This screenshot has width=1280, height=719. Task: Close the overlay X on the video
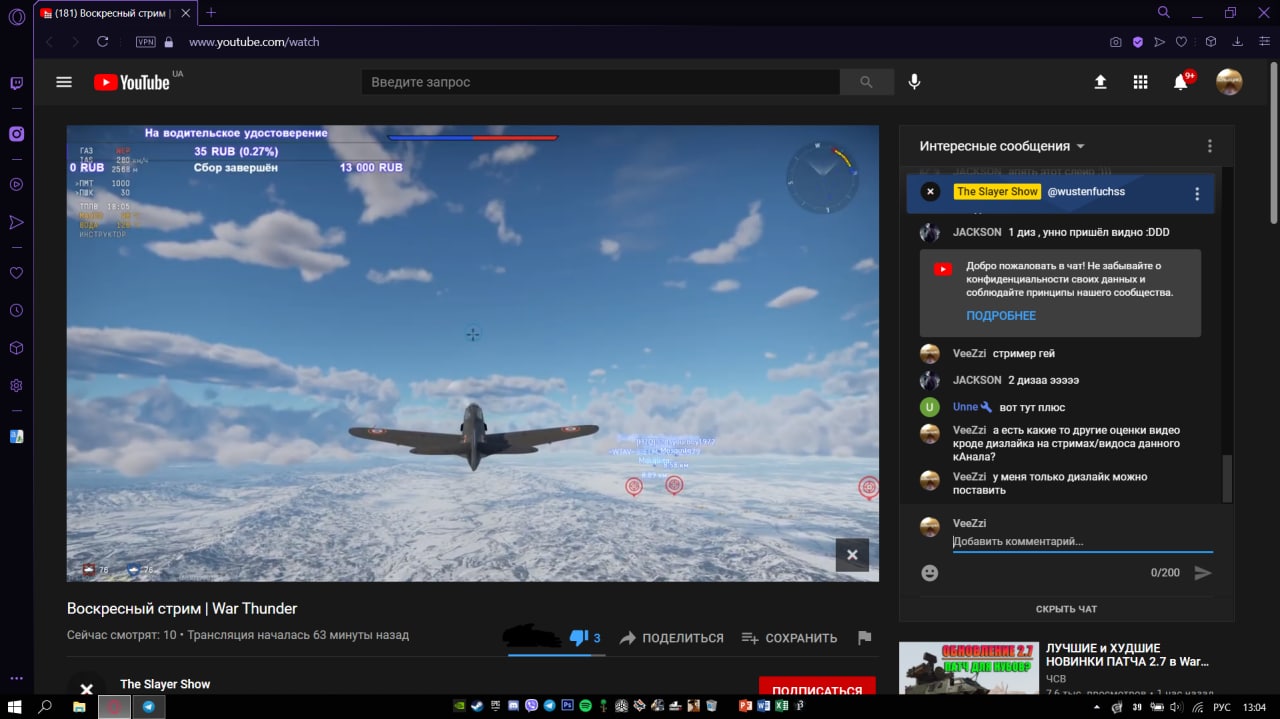click(852, 554)
